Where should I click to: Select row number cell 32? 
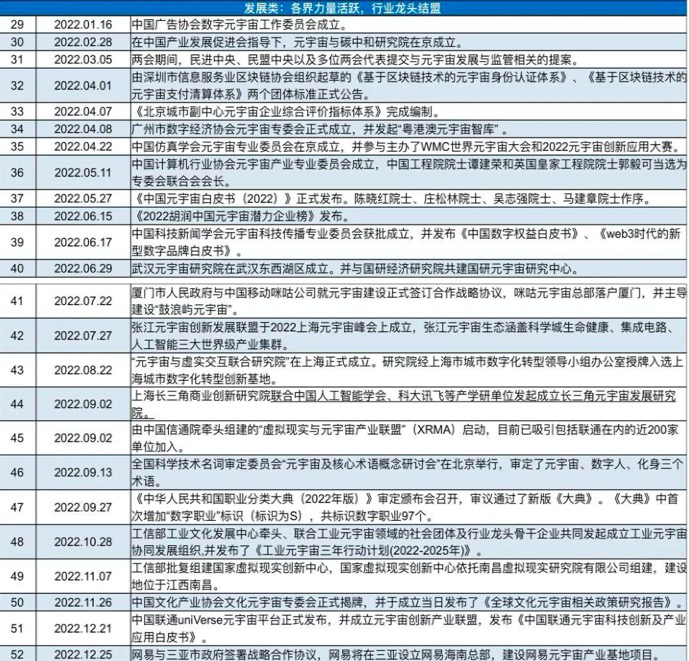17,85
